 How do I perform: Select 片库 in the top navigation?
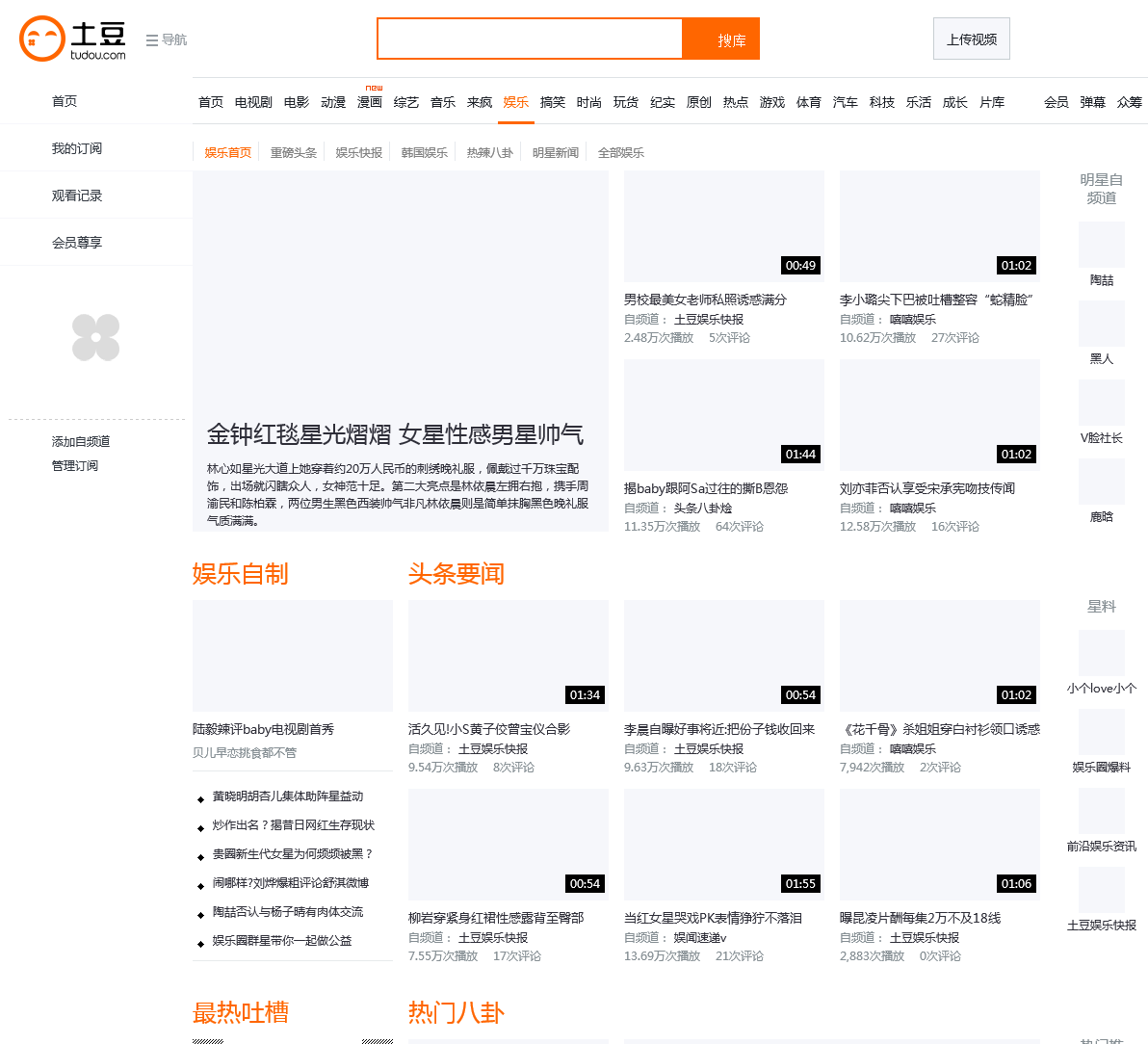point(992,102)
